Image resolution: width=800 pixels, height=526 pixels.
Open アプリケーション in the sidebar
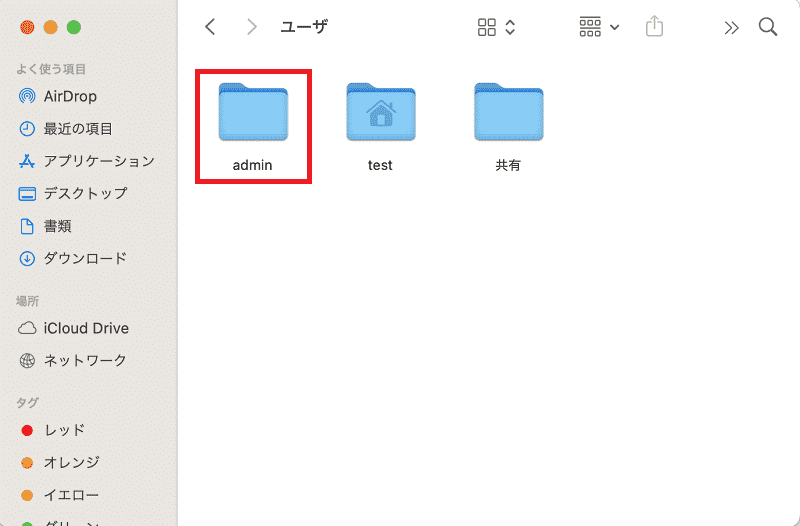click(86, 161)
